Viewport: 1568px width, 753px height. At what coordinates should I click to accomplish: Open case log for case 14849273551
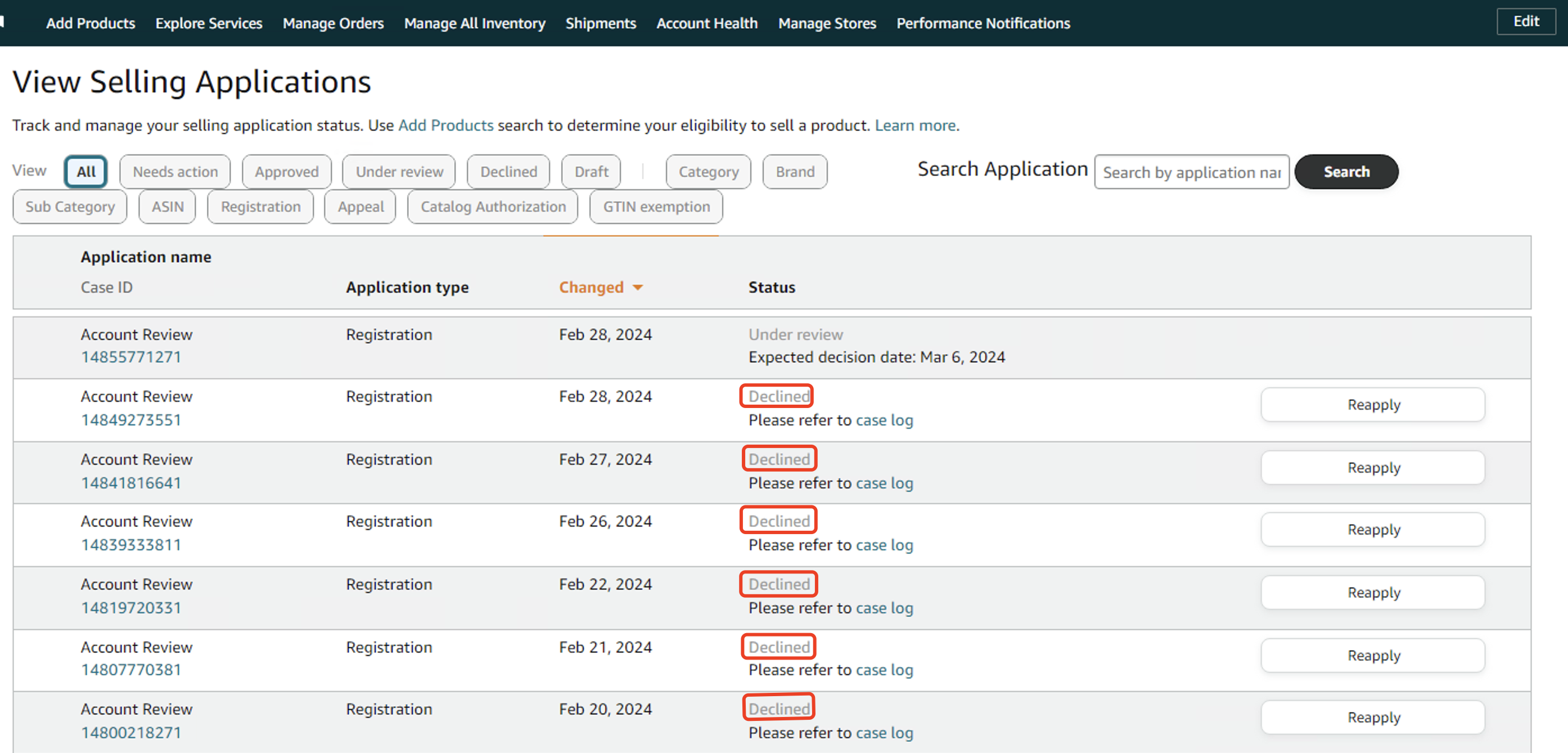click(x=885, y=420)
